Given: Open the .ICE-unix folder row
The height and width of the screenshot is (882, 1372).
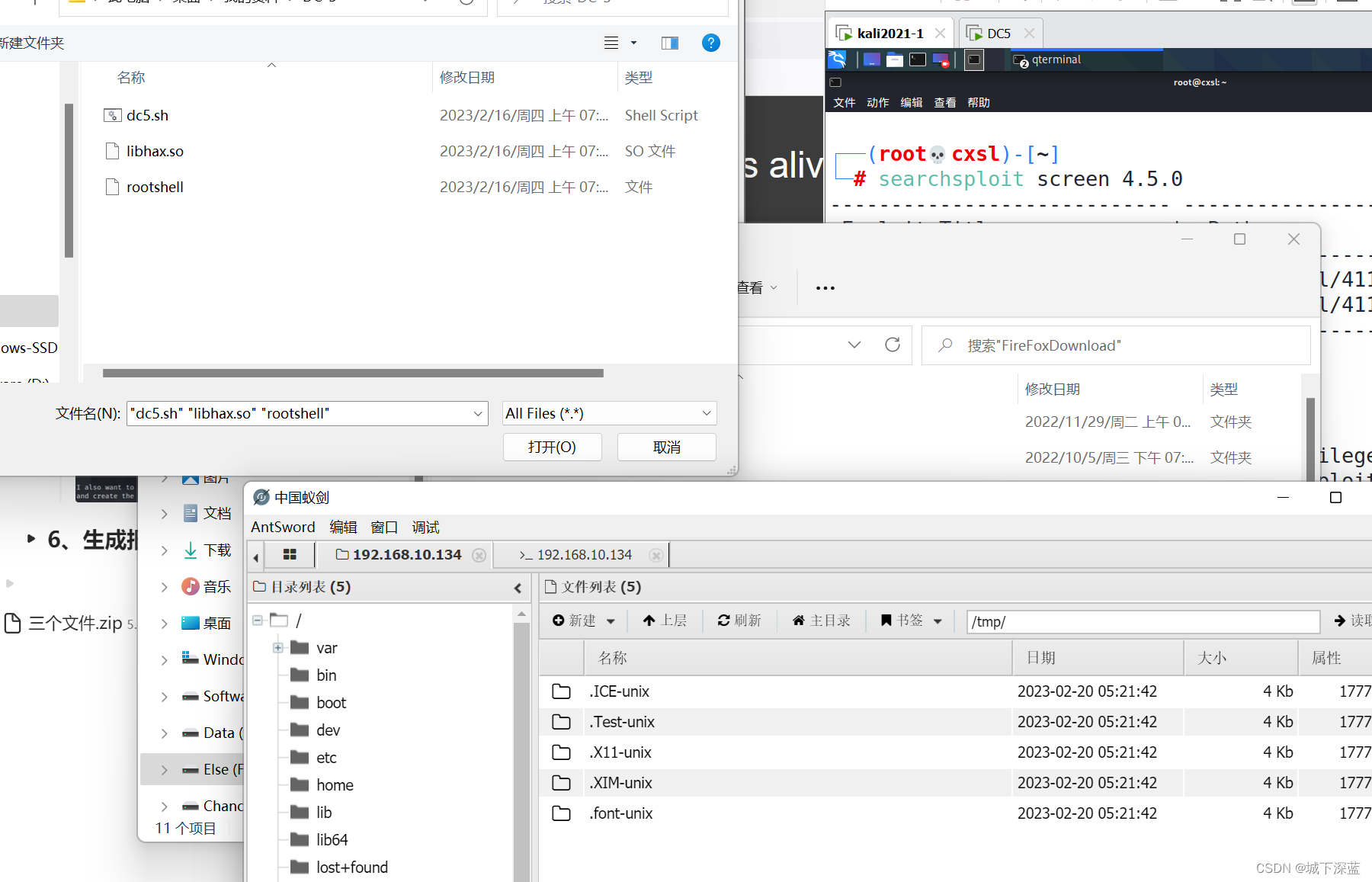Looking at the screenshot, I should click(955, 691).
